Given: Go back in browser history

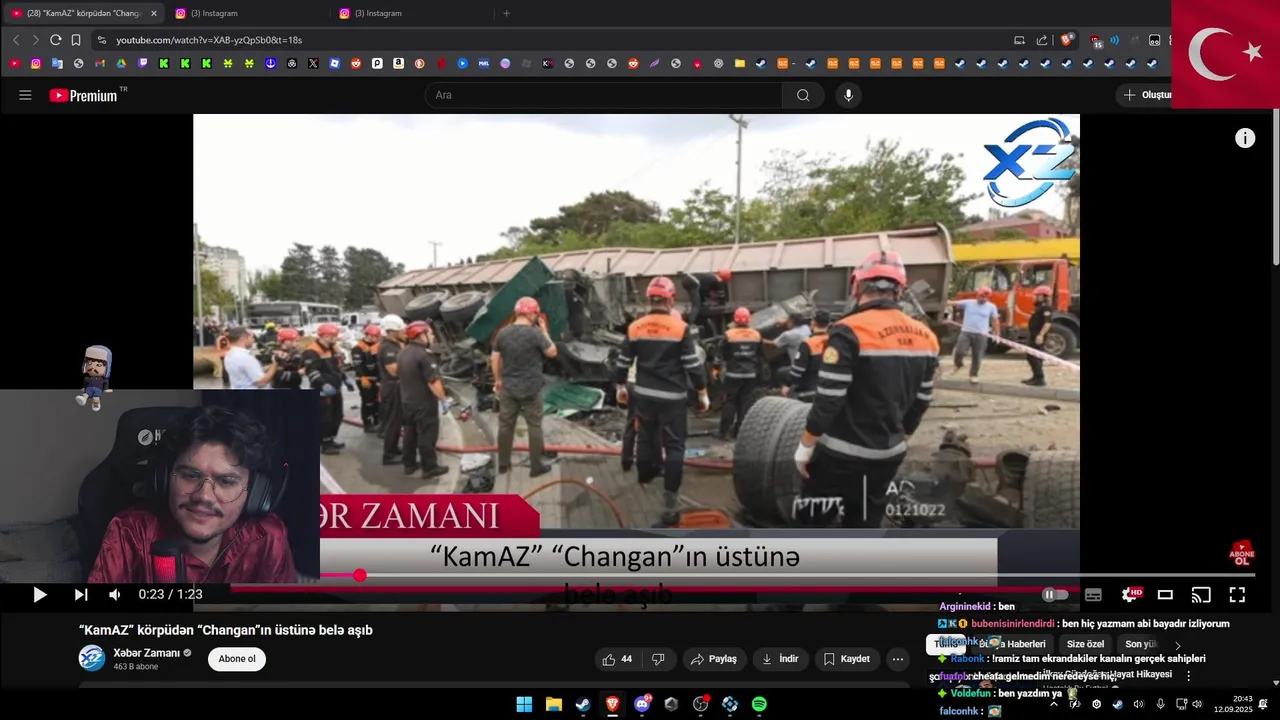Looking at the screenshot, I should (x=16, y=40).
